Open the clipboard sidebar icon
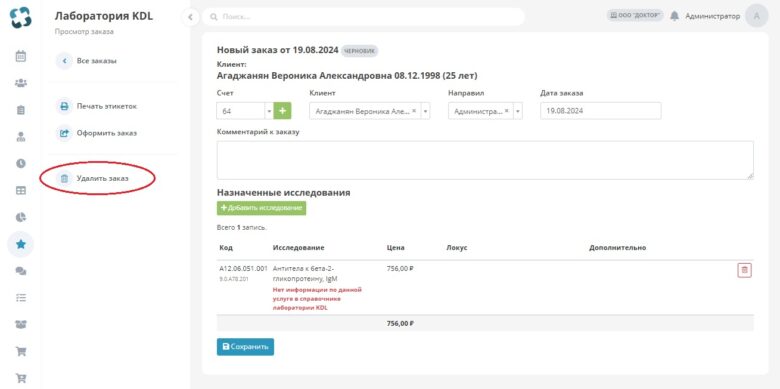This screenshot has height=389, width=780. pos(20,110)
